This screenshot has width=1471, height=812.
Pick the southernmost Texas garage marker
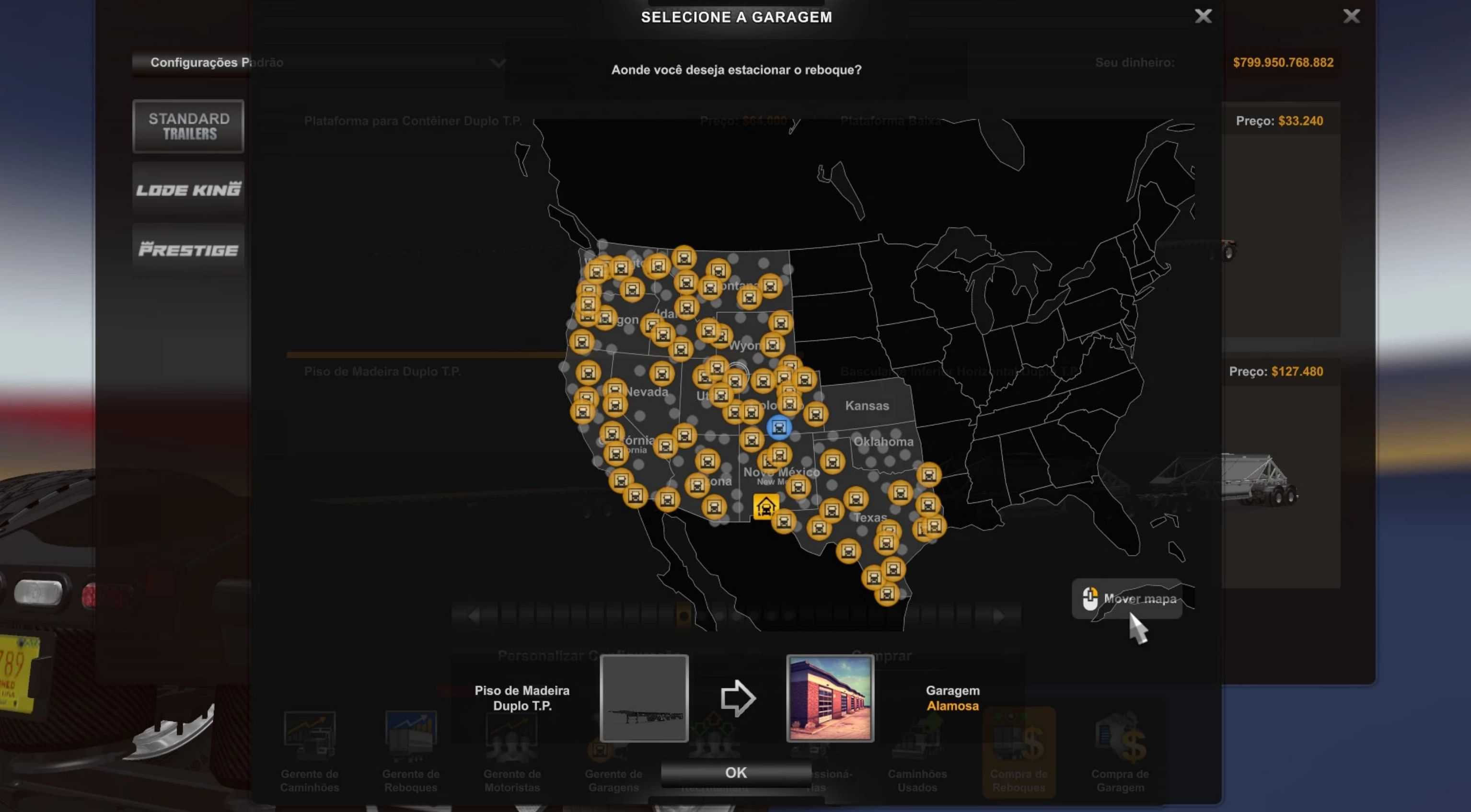886,595
